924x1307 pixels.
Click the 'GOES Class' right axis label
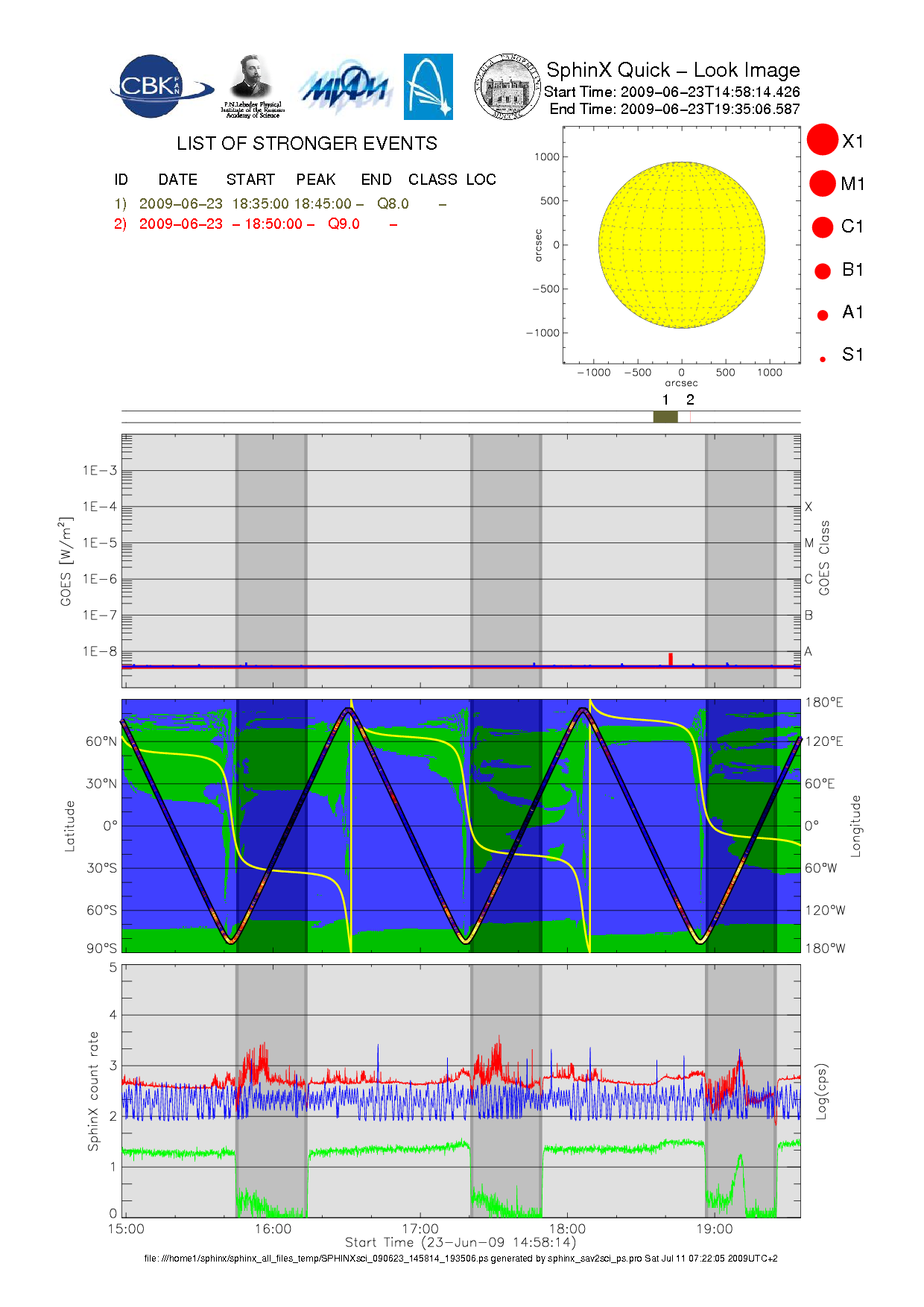pos(824,558)
